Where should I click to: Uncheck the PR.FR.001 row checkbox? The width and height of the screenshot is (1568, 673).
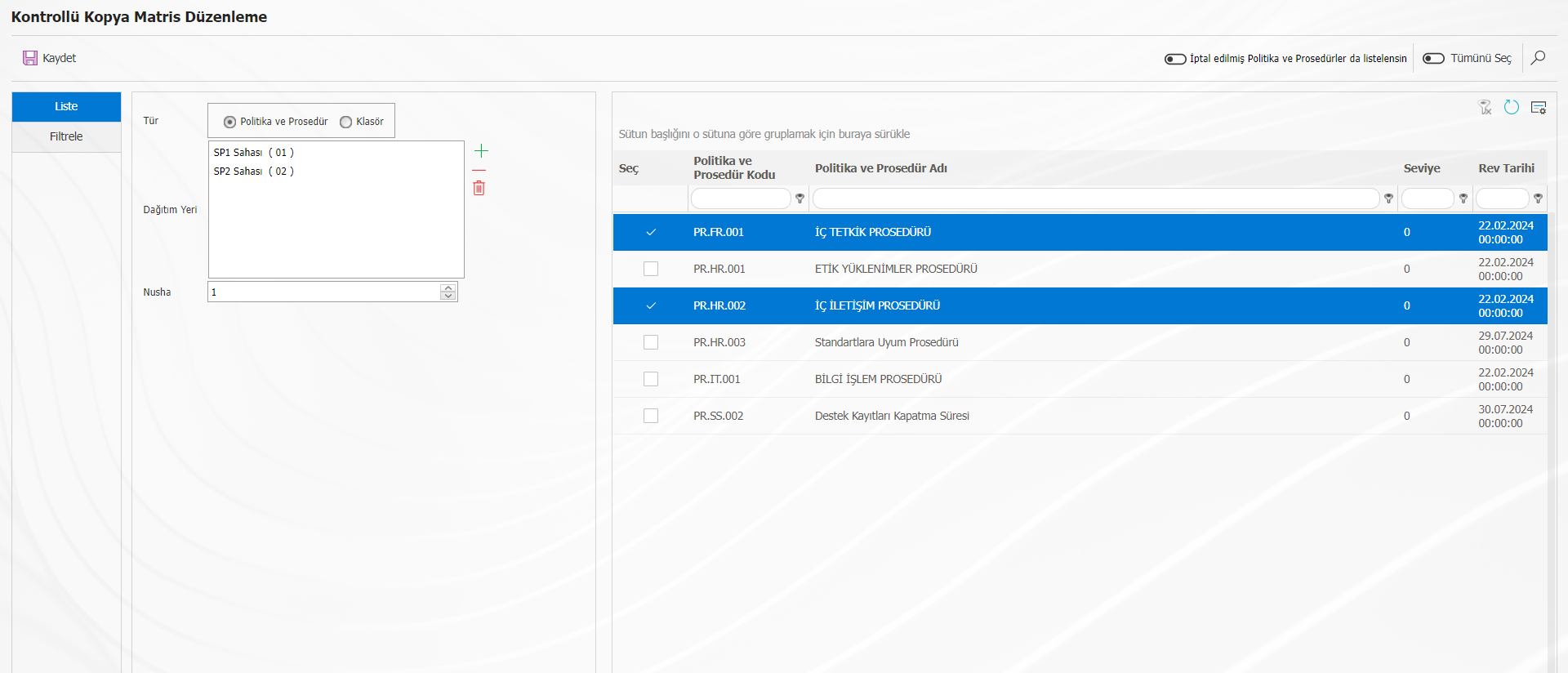click(651, 232)
